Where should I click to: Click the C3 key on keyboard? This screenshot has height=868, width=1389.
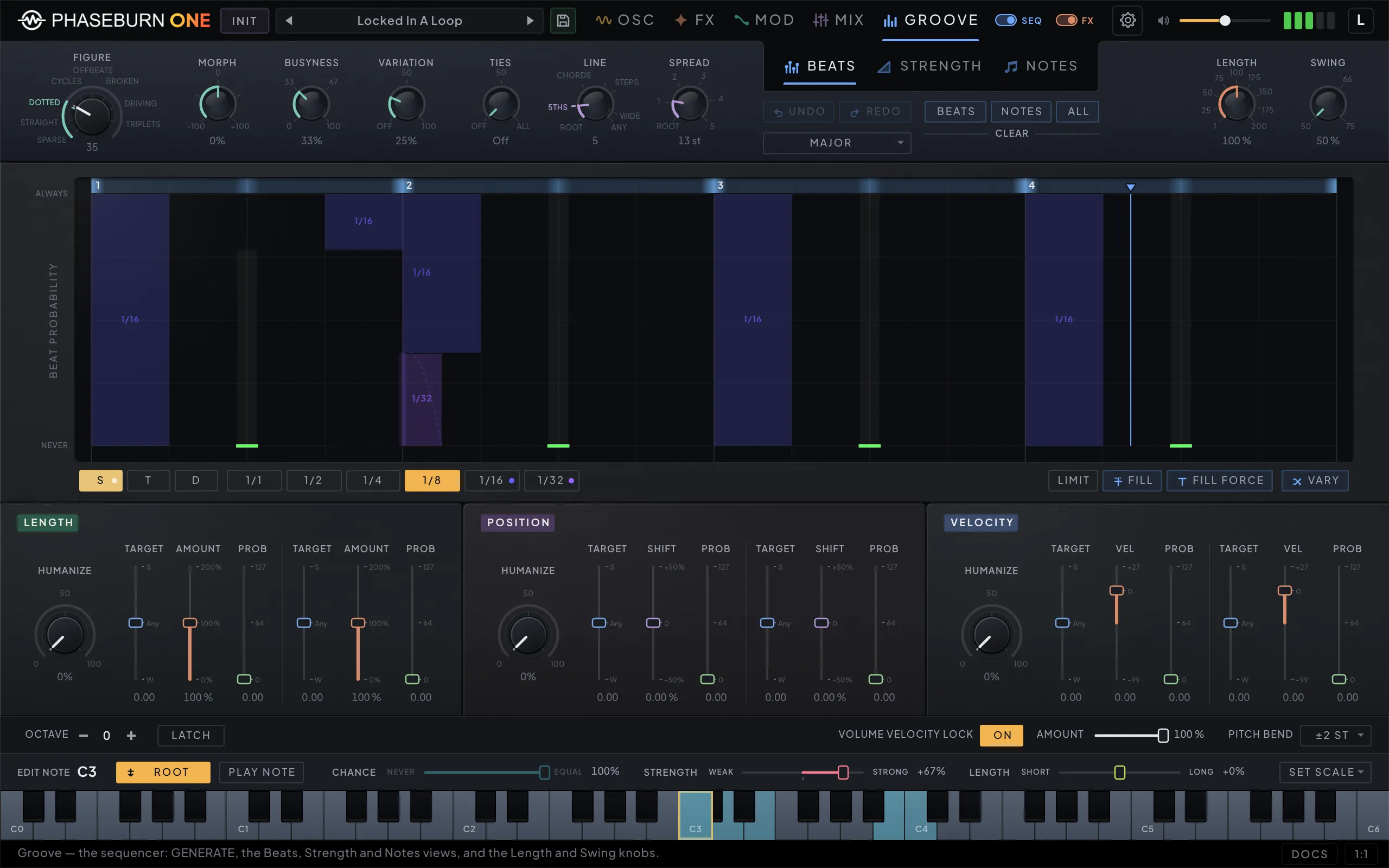pos(695,815)
